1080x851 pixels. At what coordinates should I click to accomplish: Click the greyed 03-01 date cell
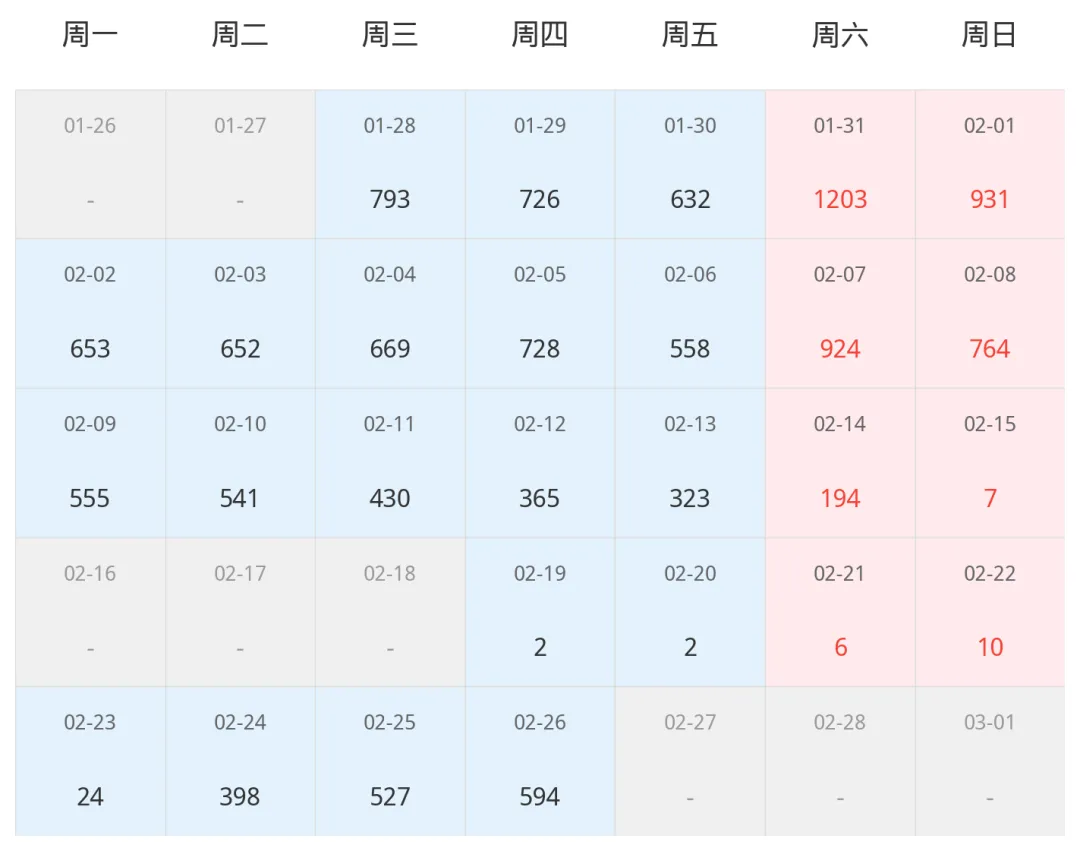point(990,761)
